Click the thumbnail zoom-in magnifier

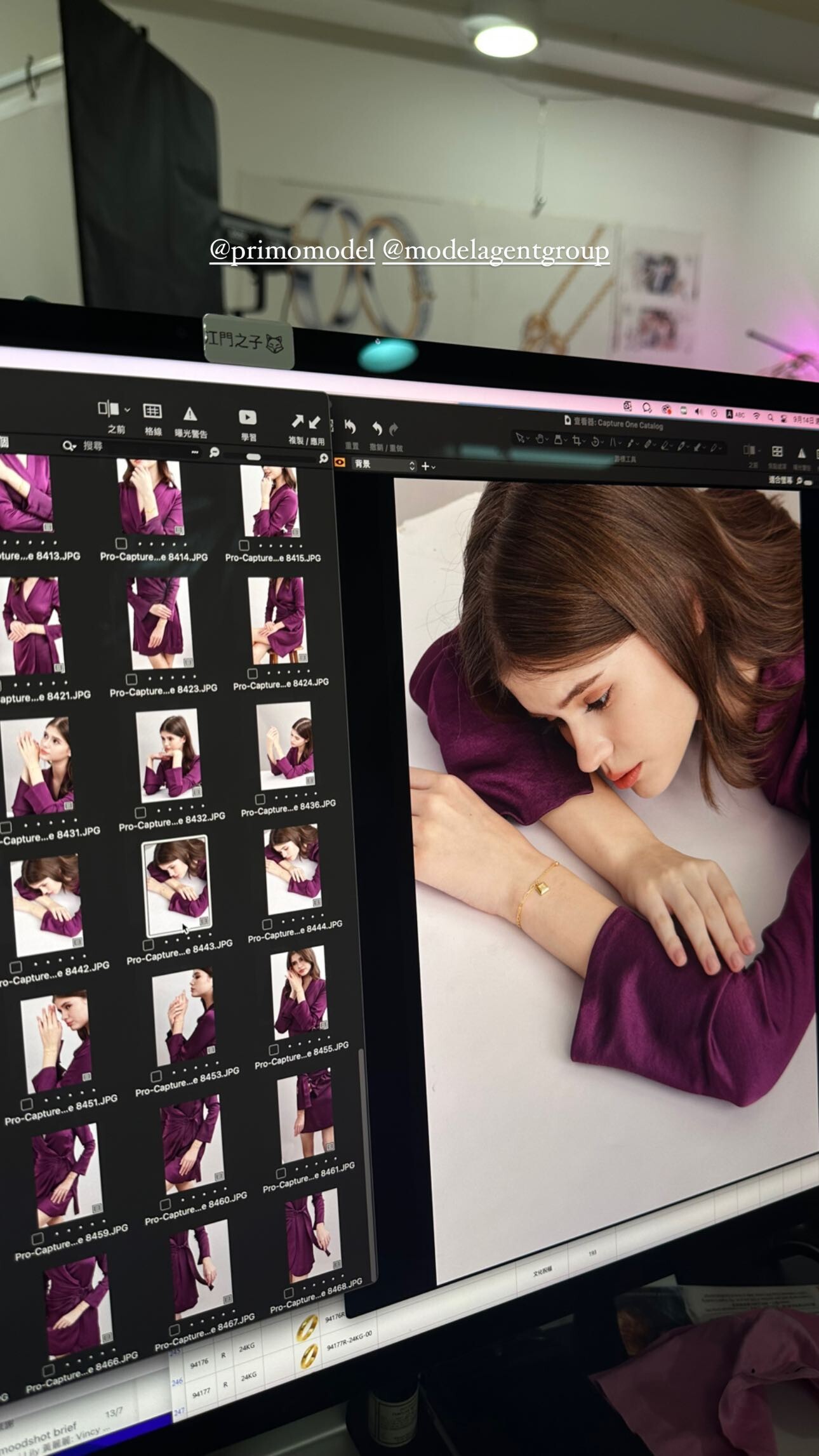(x=324, y=458)
